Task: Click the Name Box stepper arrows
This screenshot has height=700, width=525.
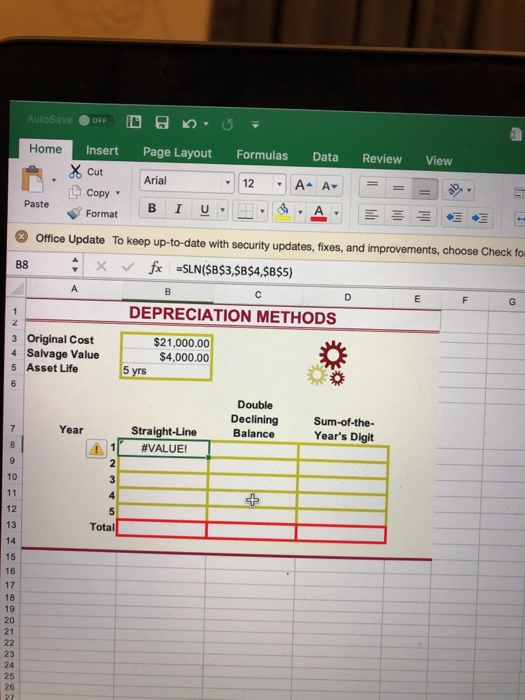Action: tap(75, 265)
